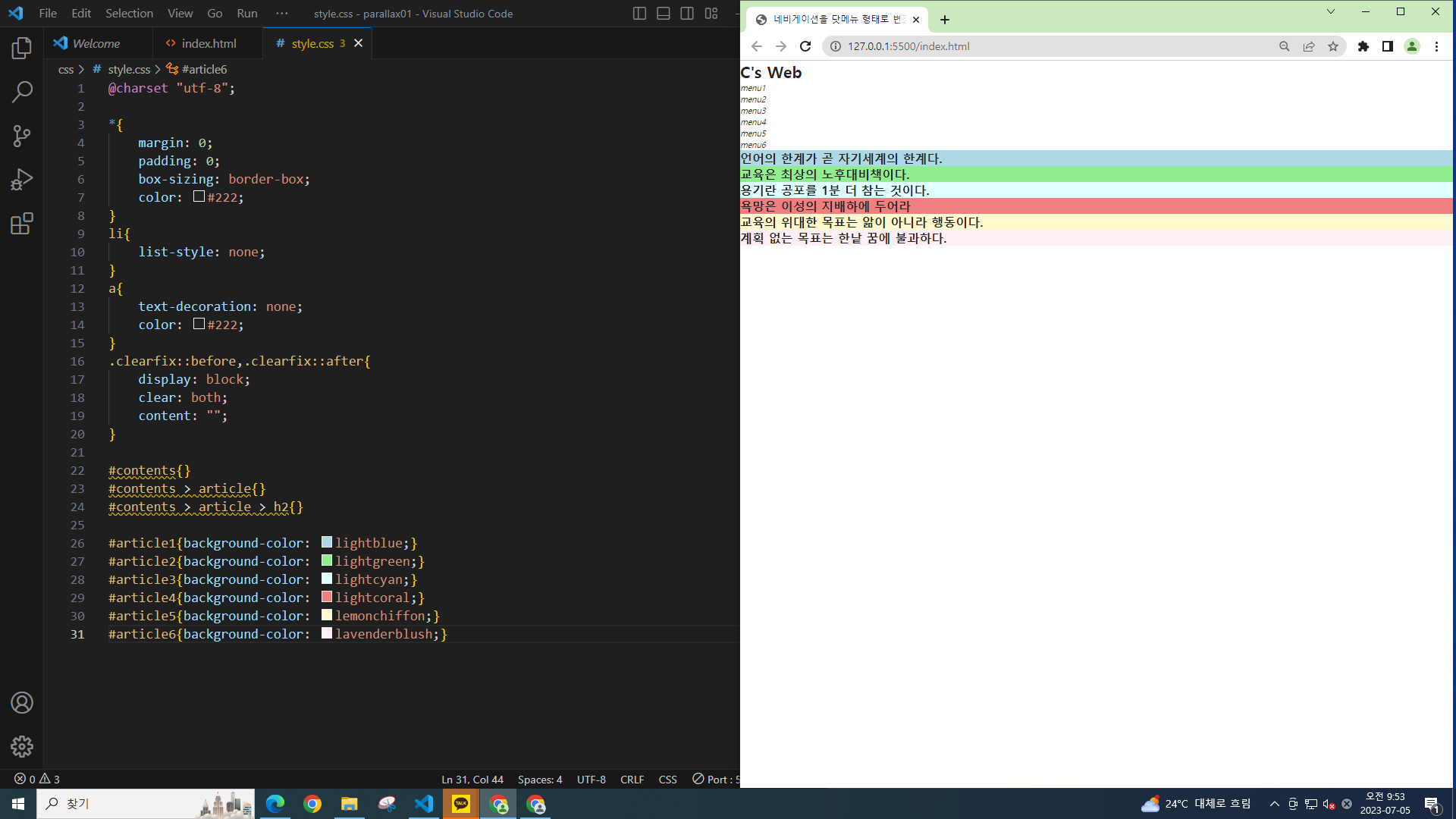Click the menu3 link in web page
Image resolution: width=1456 pixels, height=819 pixels.
point(753,111)
